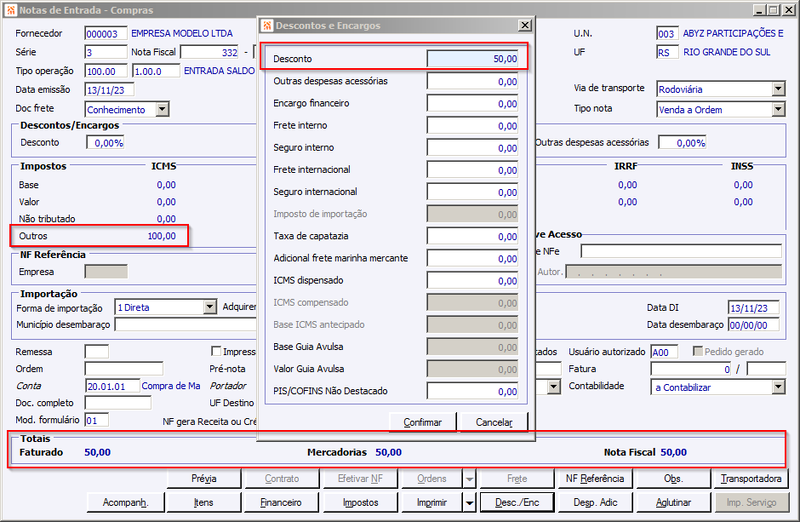Focus the Frete internacional field
Screen dimensions: 800x522
tap(472, 170)
